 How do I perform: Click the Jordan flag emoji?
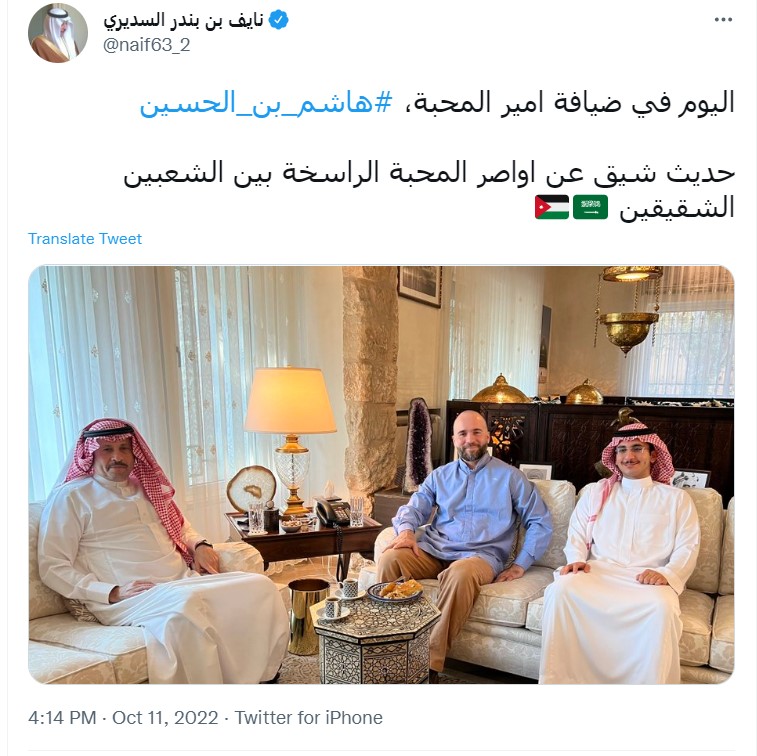552,207
